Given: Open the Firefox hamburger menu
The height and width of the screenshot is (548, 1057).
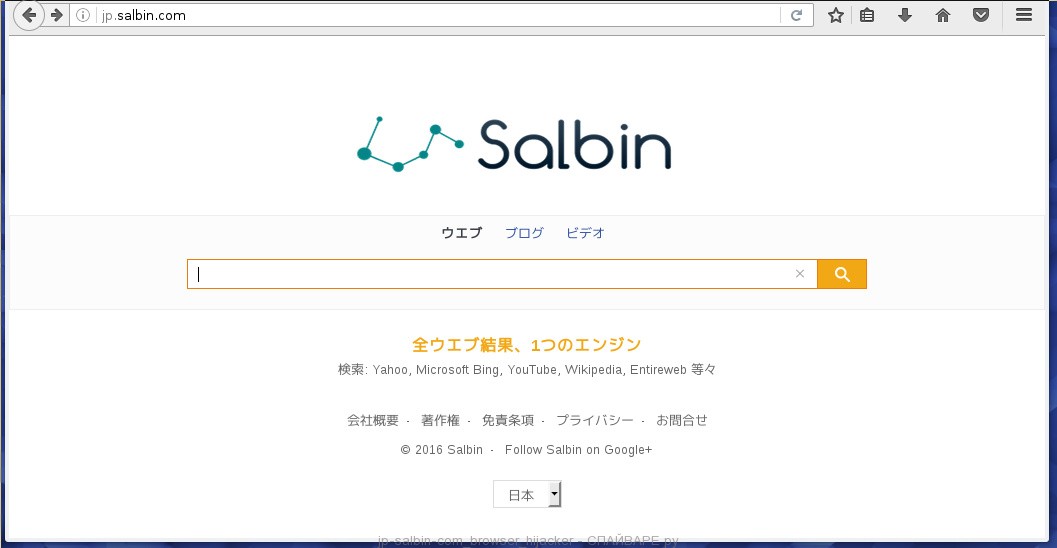Looking at the screenshot, I should [x=1023, y=15].
